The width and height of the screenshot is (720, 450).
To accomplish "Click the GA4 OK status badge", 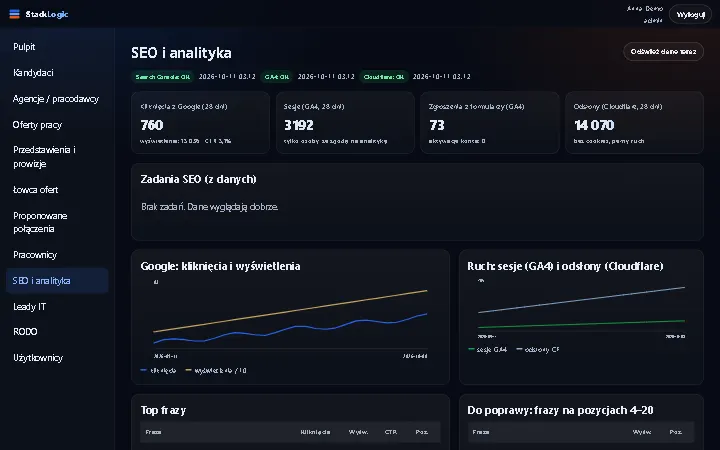I will tap(276, 77).
